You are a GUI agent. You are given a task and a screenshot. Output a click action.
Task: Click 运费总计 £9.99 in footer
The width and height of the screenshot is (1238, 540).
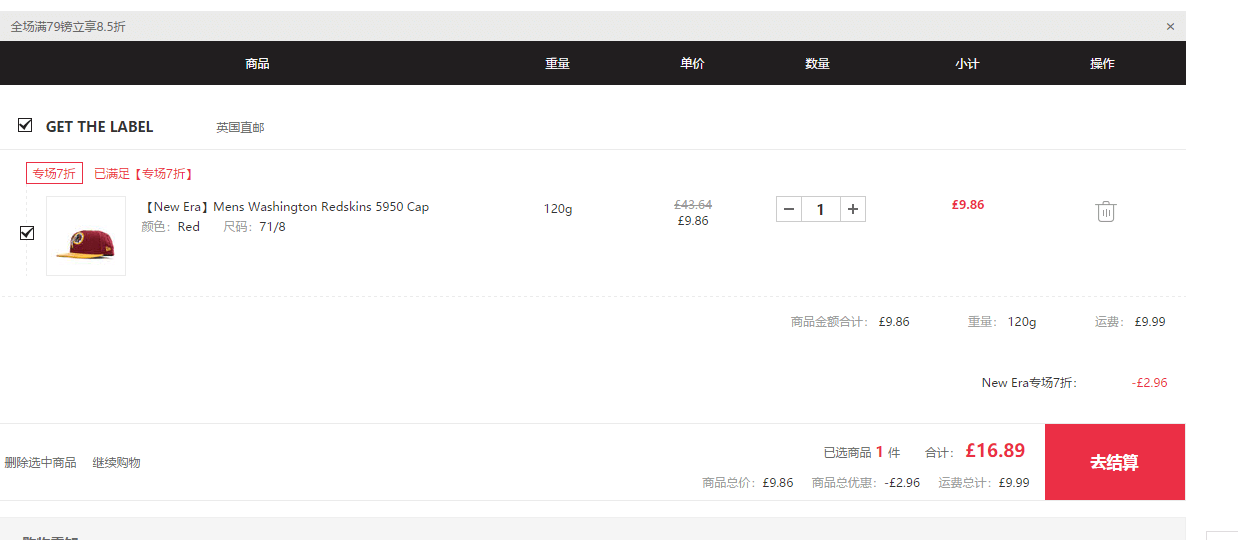coord(984,482)
